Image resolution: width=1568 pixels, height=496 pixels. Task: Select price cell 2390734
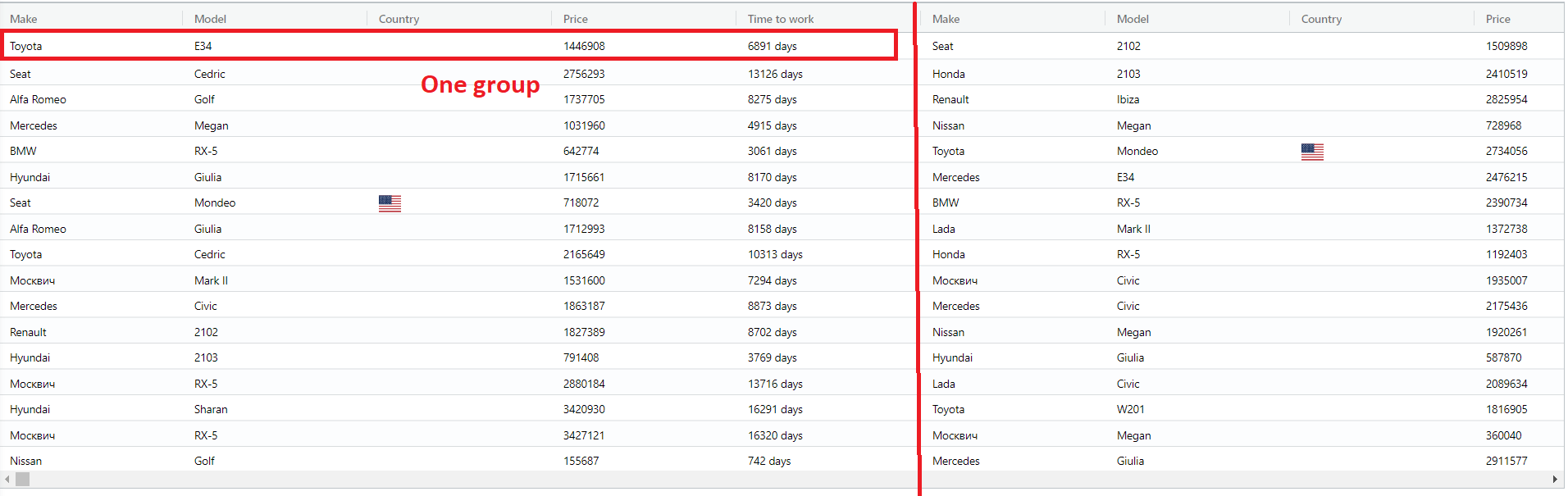click(x=1506, y=202)
